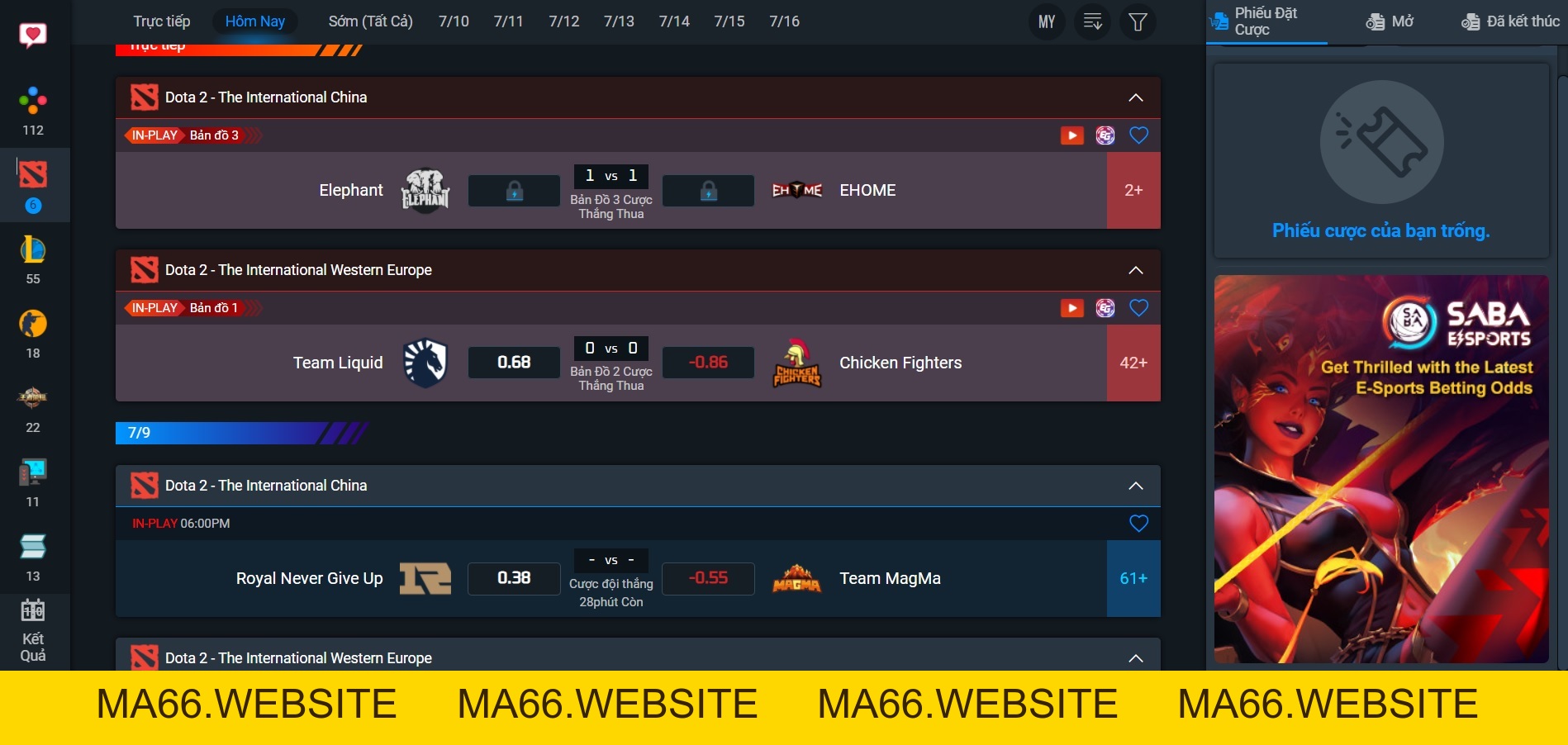Play live stream for Team Liquid match
The image size is (1568, 745).
click(1072, 308)
